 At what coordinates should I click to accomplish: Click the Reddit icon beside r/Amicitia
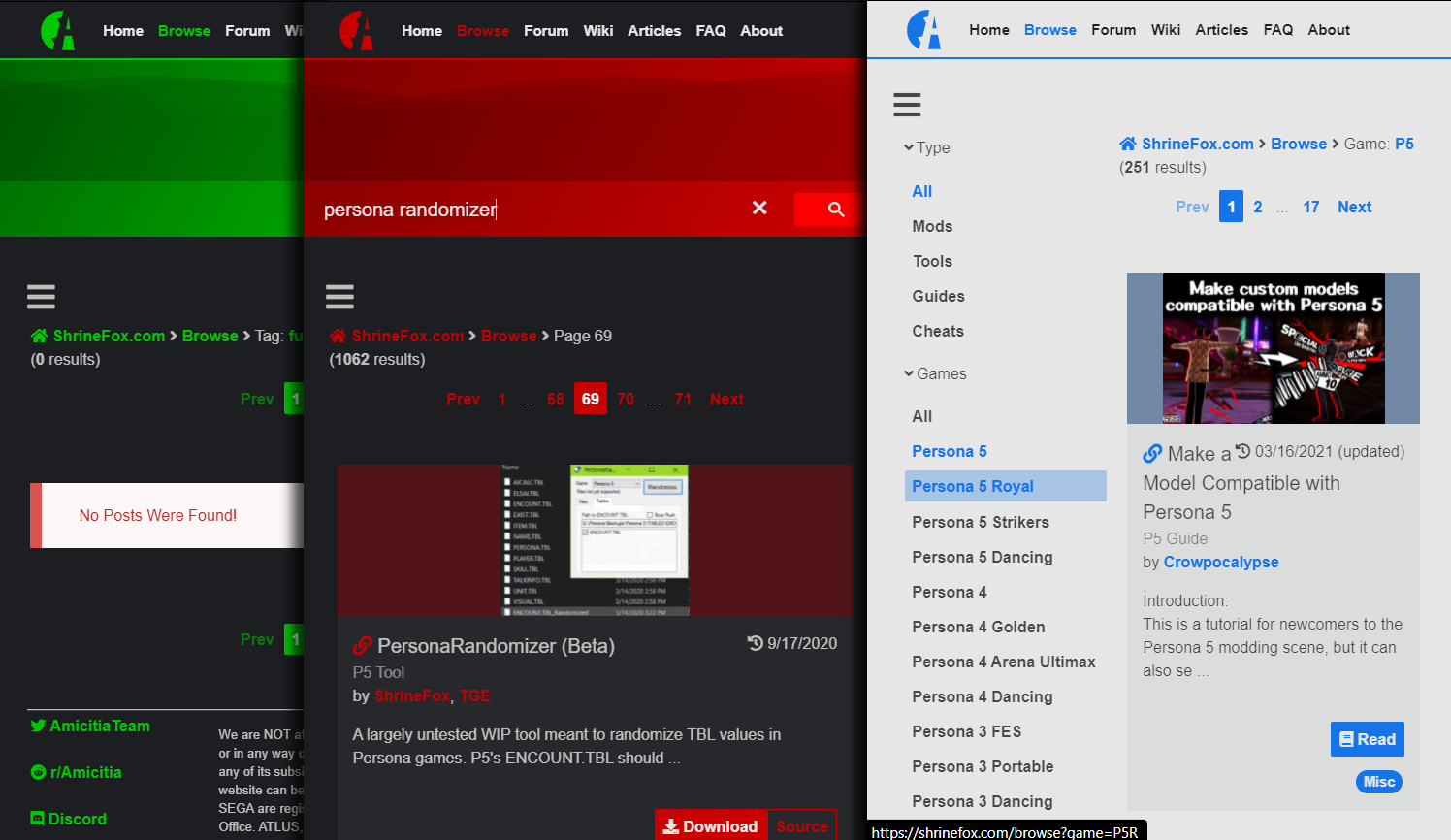pyautogui.click(x=38, y=772)
